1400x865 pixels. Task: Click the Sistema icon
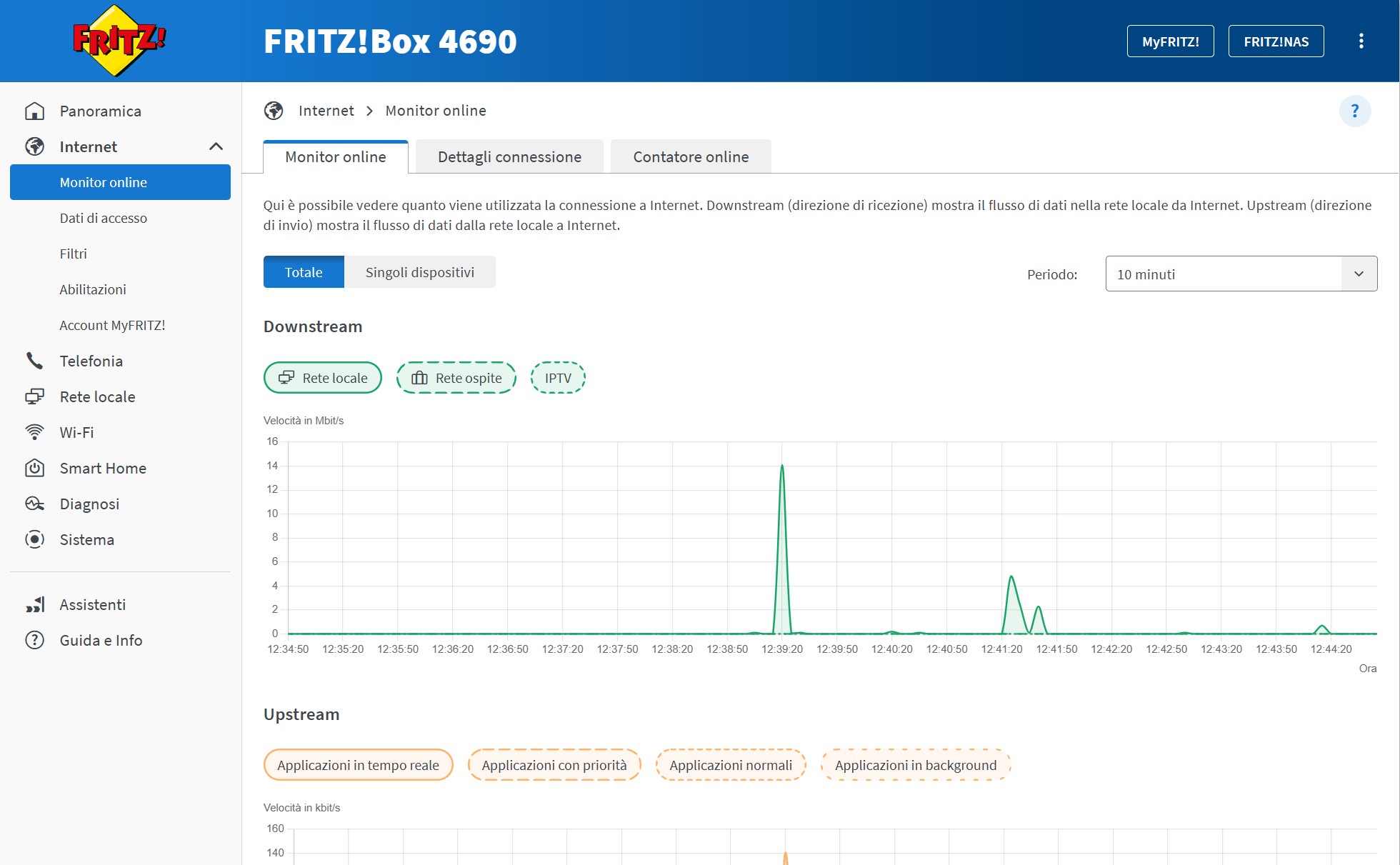point(34,539)
